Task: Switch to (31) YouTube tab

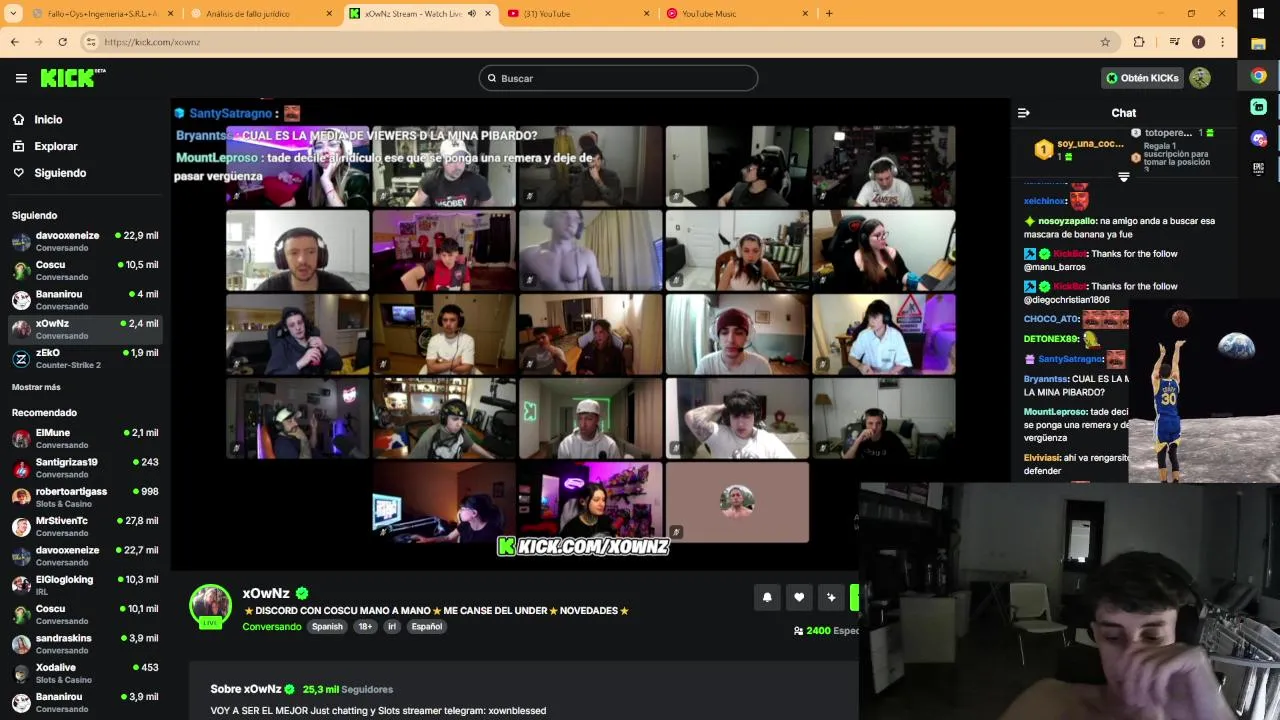Action: click(x=579, y=14)
